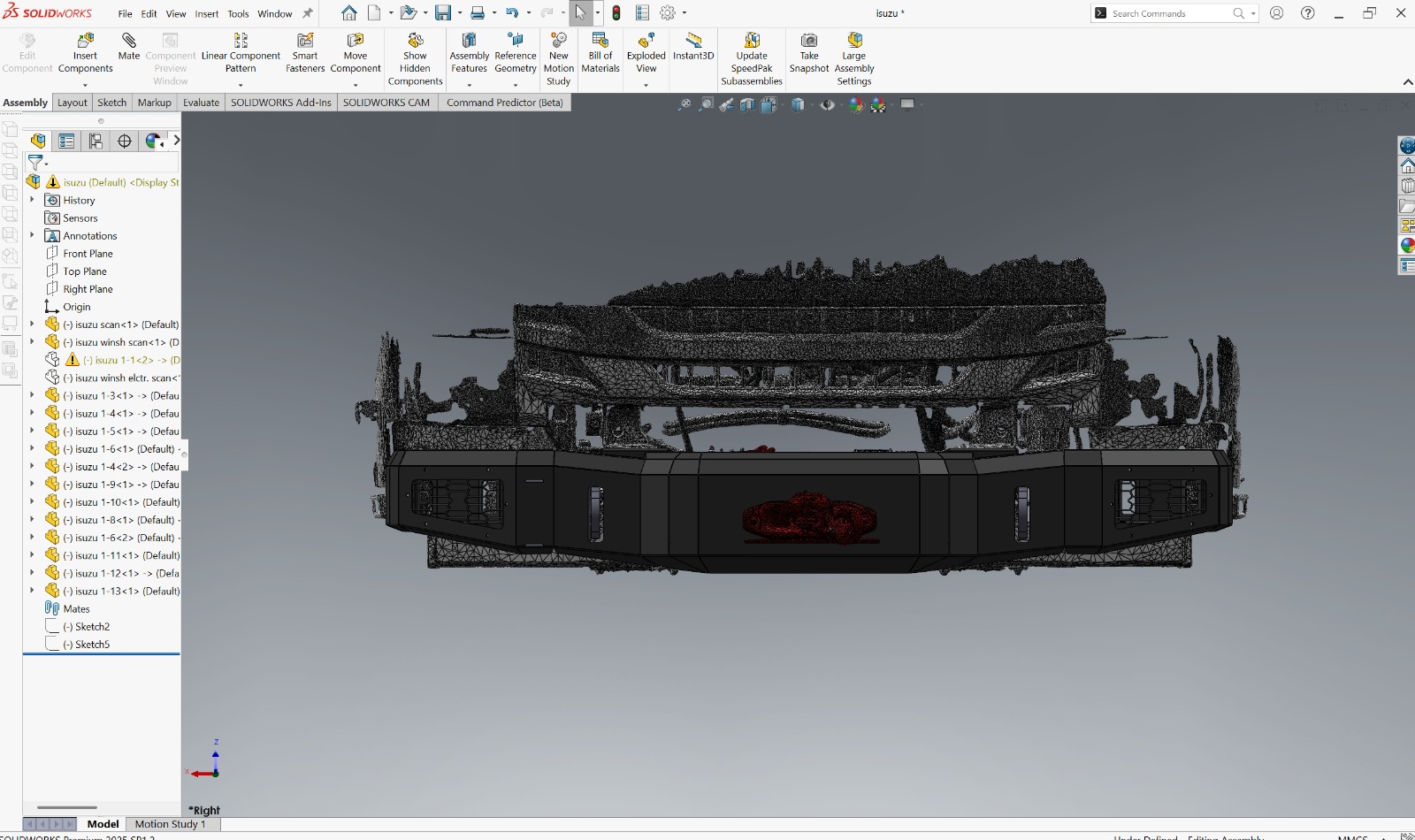Click Bill of Materials icon
The width and height of the screenshot is (1415, 840).
click(600, 42)
